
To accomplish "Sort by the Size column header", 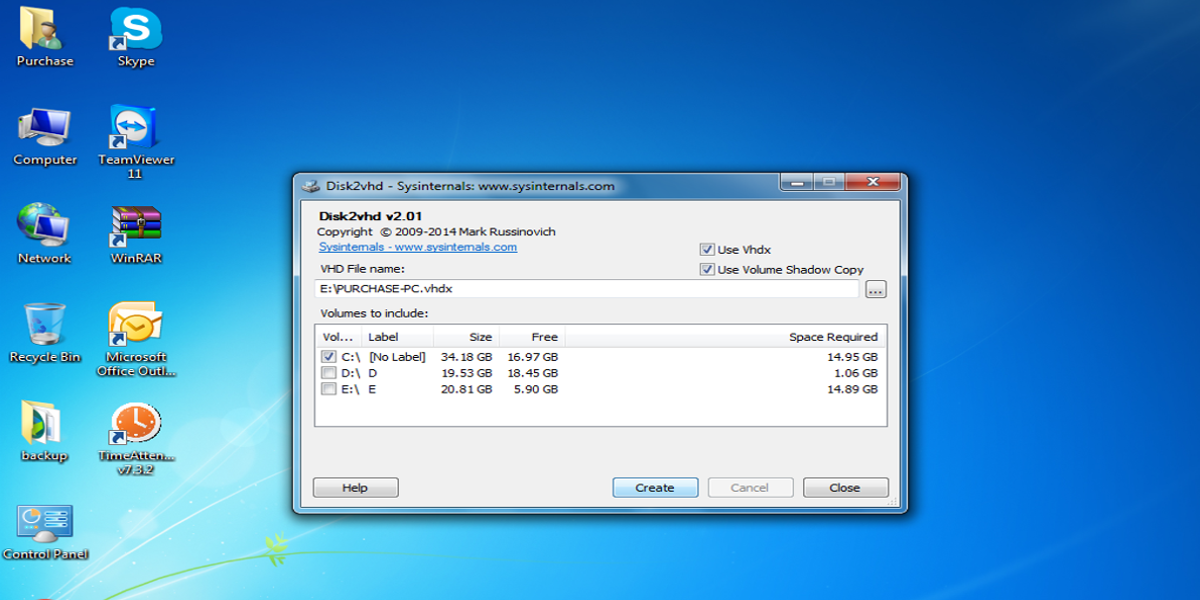I will (x=466, y=337).
